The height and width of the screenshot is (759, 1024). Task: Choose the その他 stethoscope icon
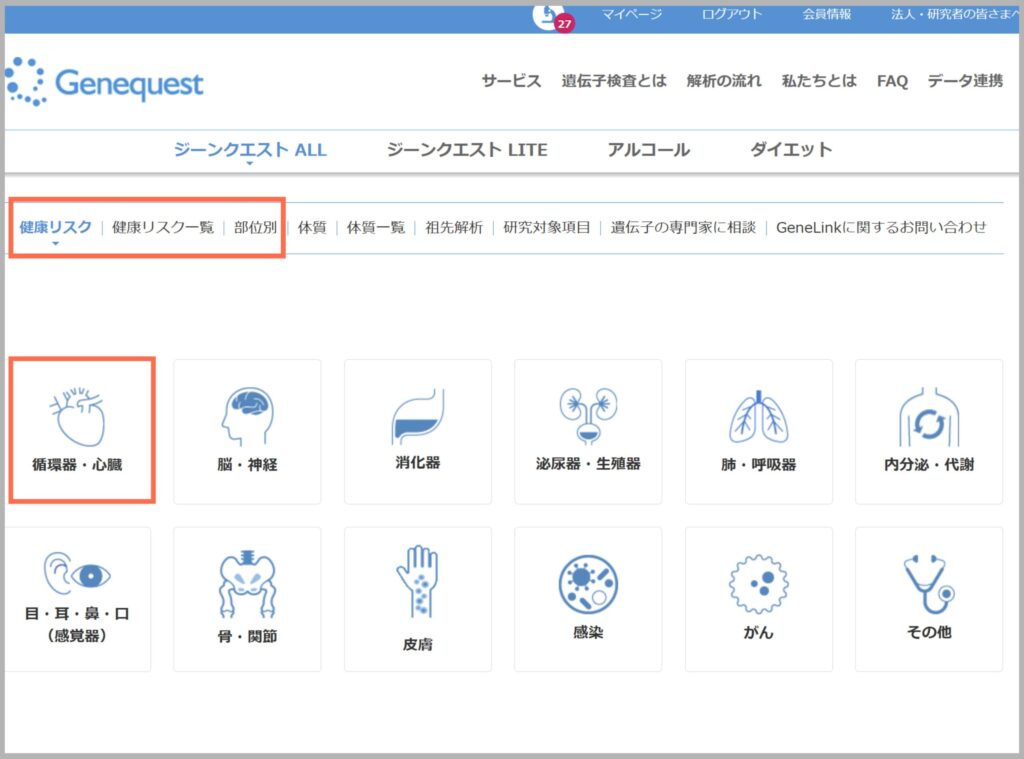[929, 584]
